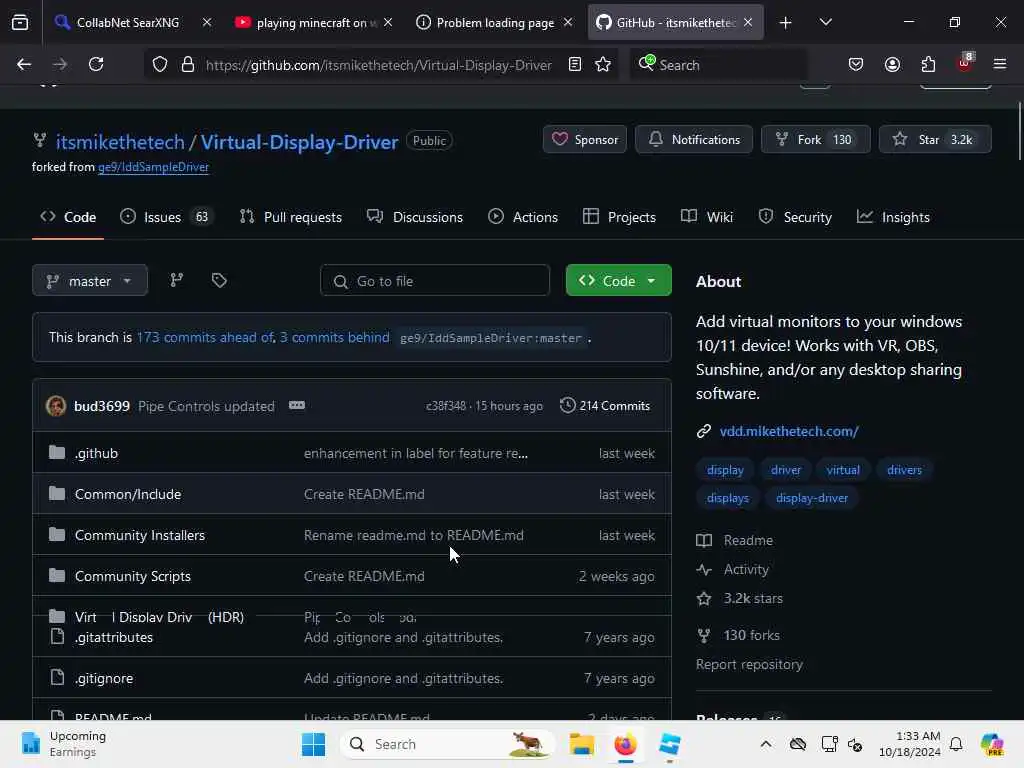The width and height of the screenshot is (1024, 768).
Task: Open the Firefox hamburger menu
Action: (1000, 64)
